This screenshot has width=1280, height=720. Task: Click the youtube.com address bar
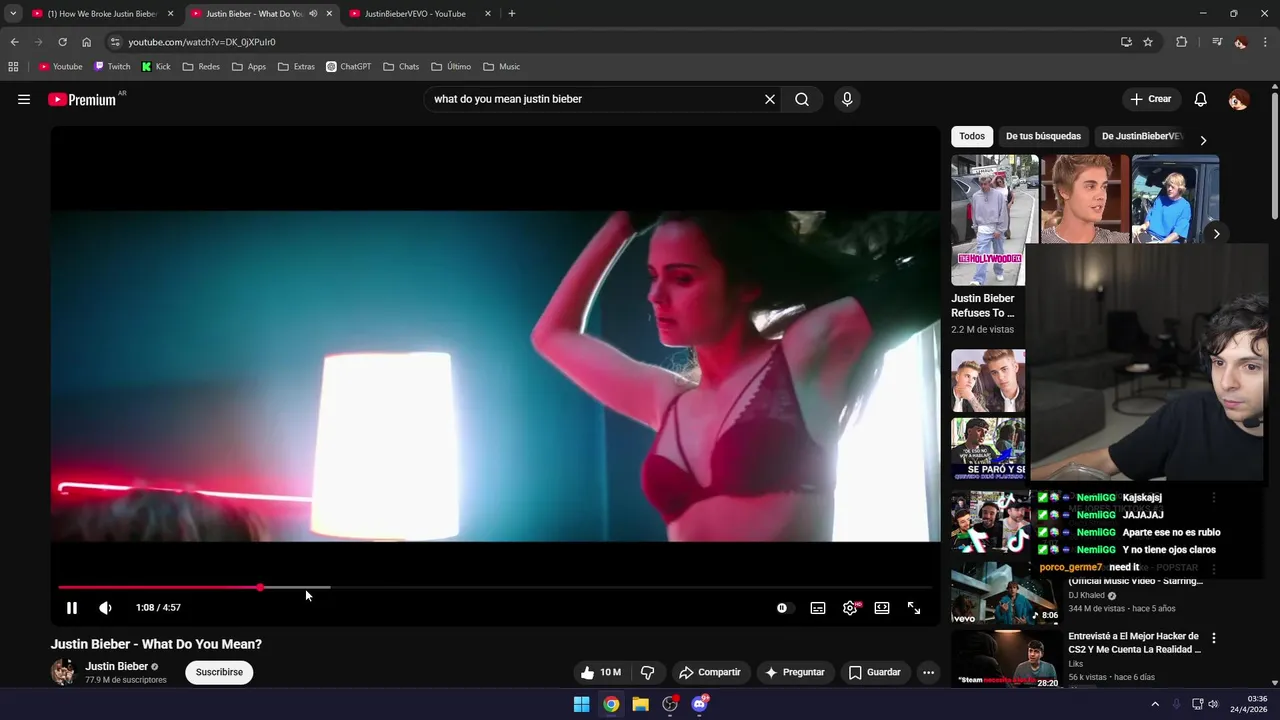612,42
